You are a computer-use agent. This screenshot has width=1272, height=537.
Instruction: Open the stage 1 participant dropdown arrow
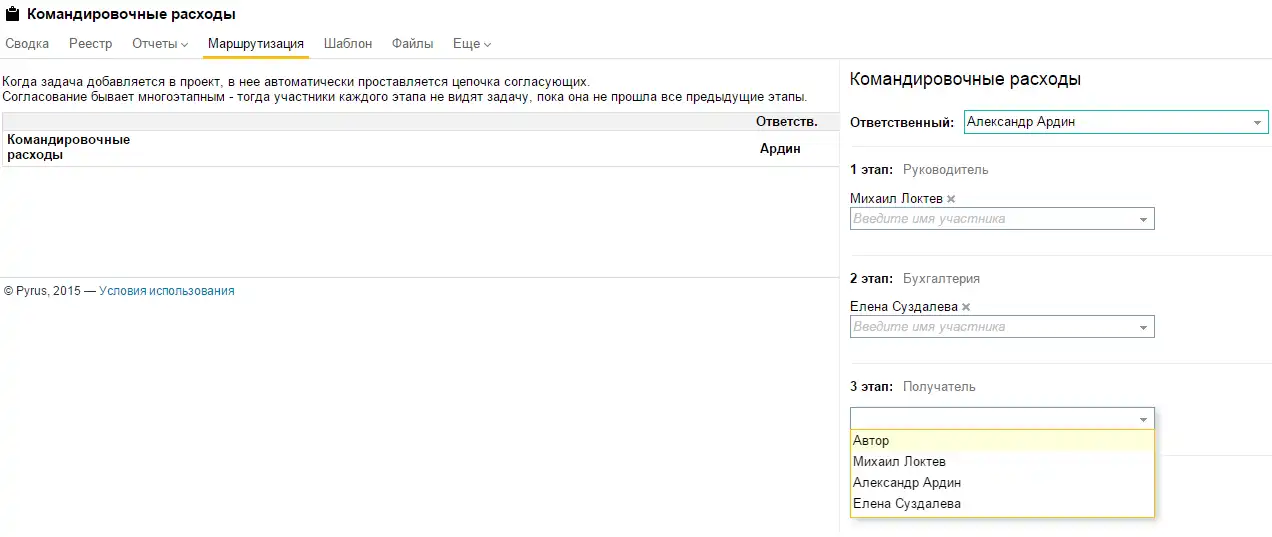tap(1143, 219)
